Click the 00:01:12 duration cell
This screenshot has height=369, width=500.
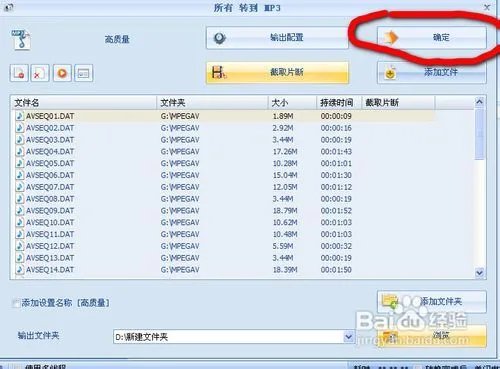click(336, 187)
